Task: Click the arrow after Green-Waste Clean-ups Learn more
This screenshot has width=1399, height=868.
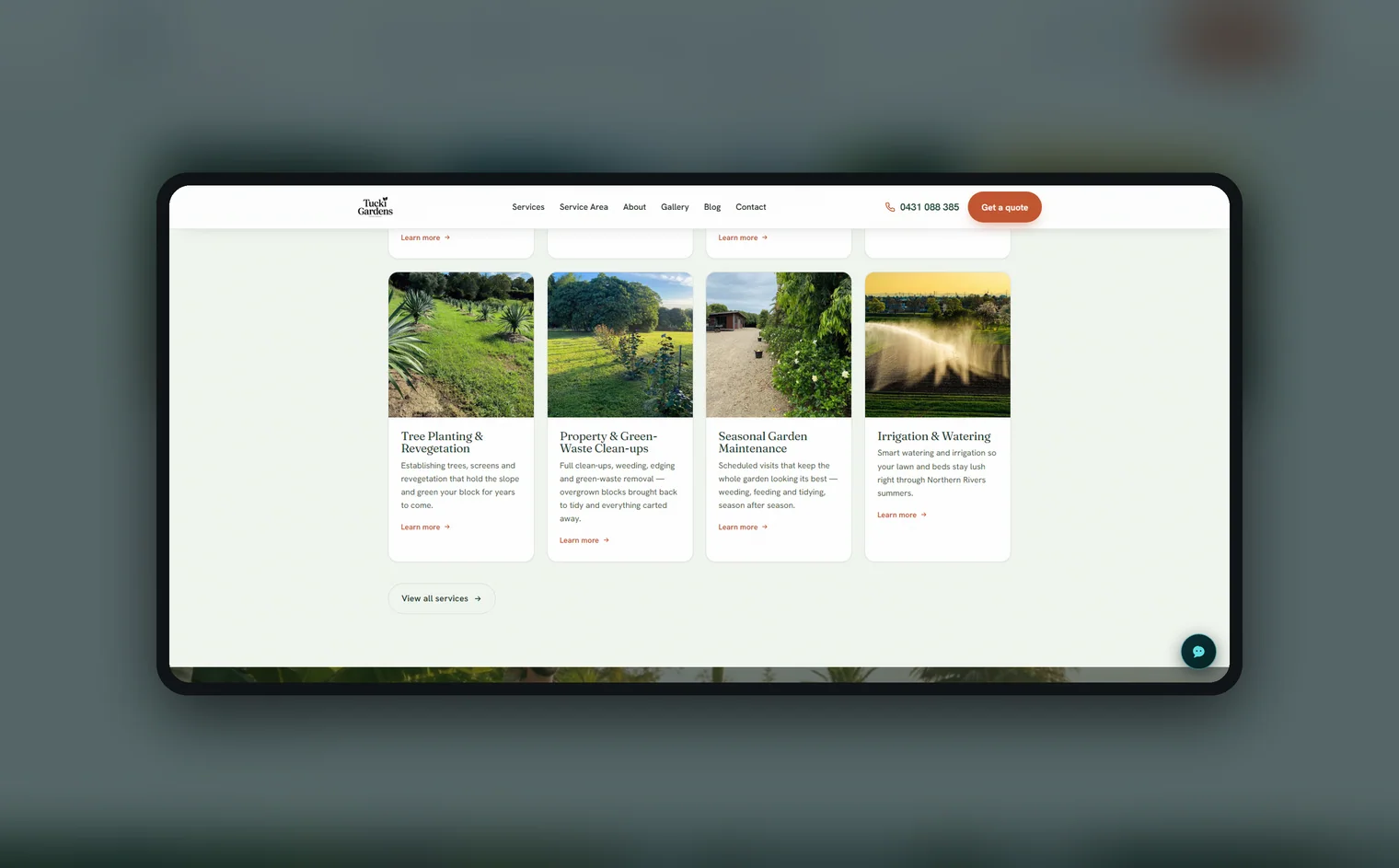Action: 606,540
